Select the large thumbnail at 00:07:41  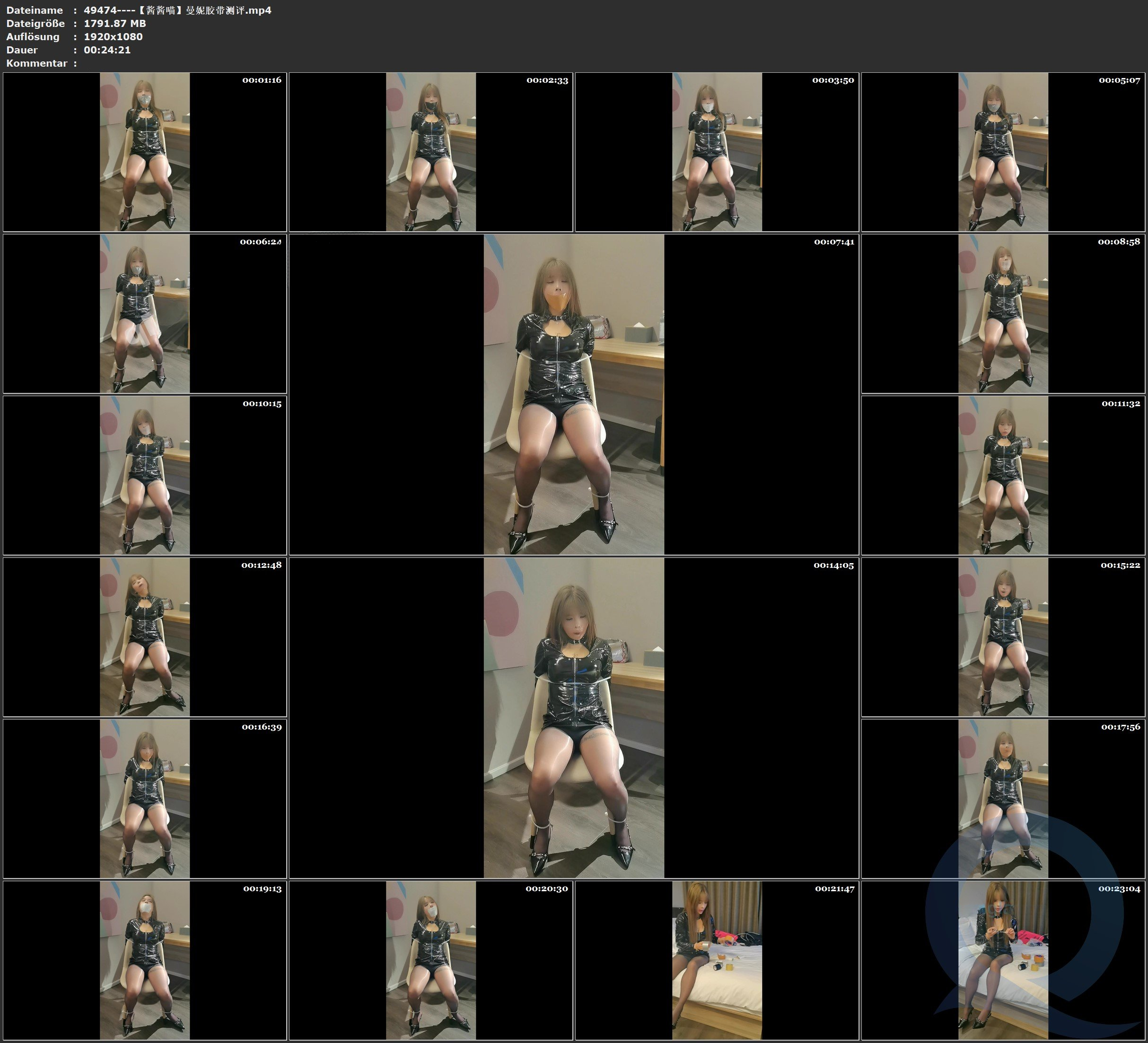[573, 394]
